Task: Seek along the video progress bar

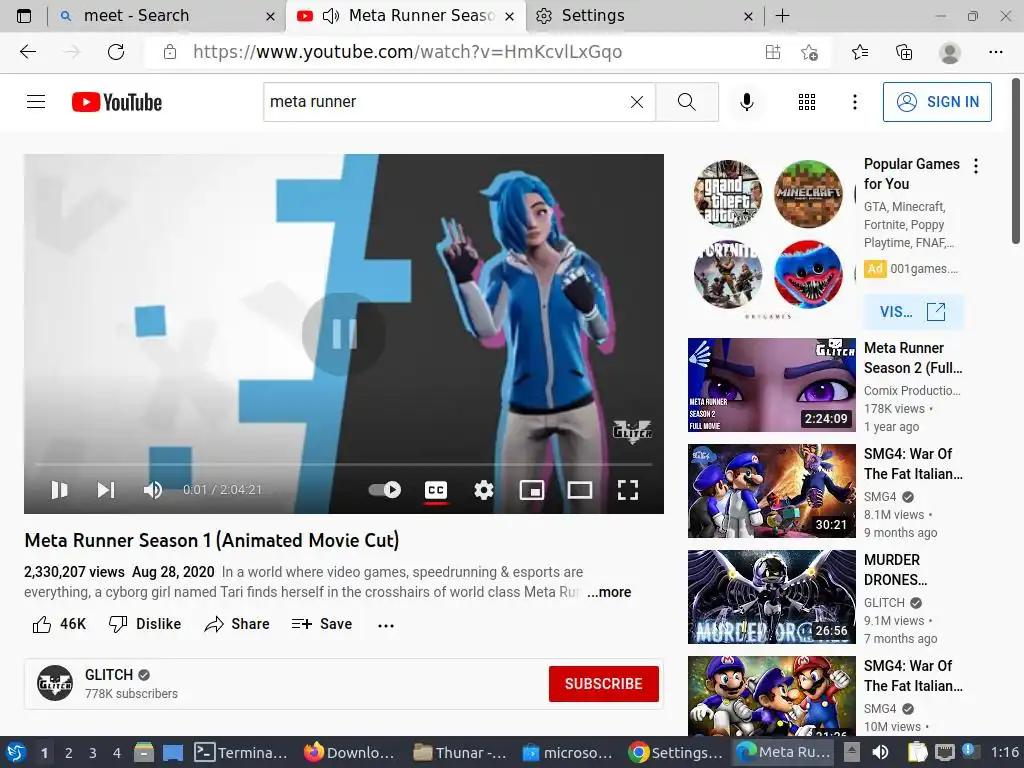Action: [x=344, y=464]
